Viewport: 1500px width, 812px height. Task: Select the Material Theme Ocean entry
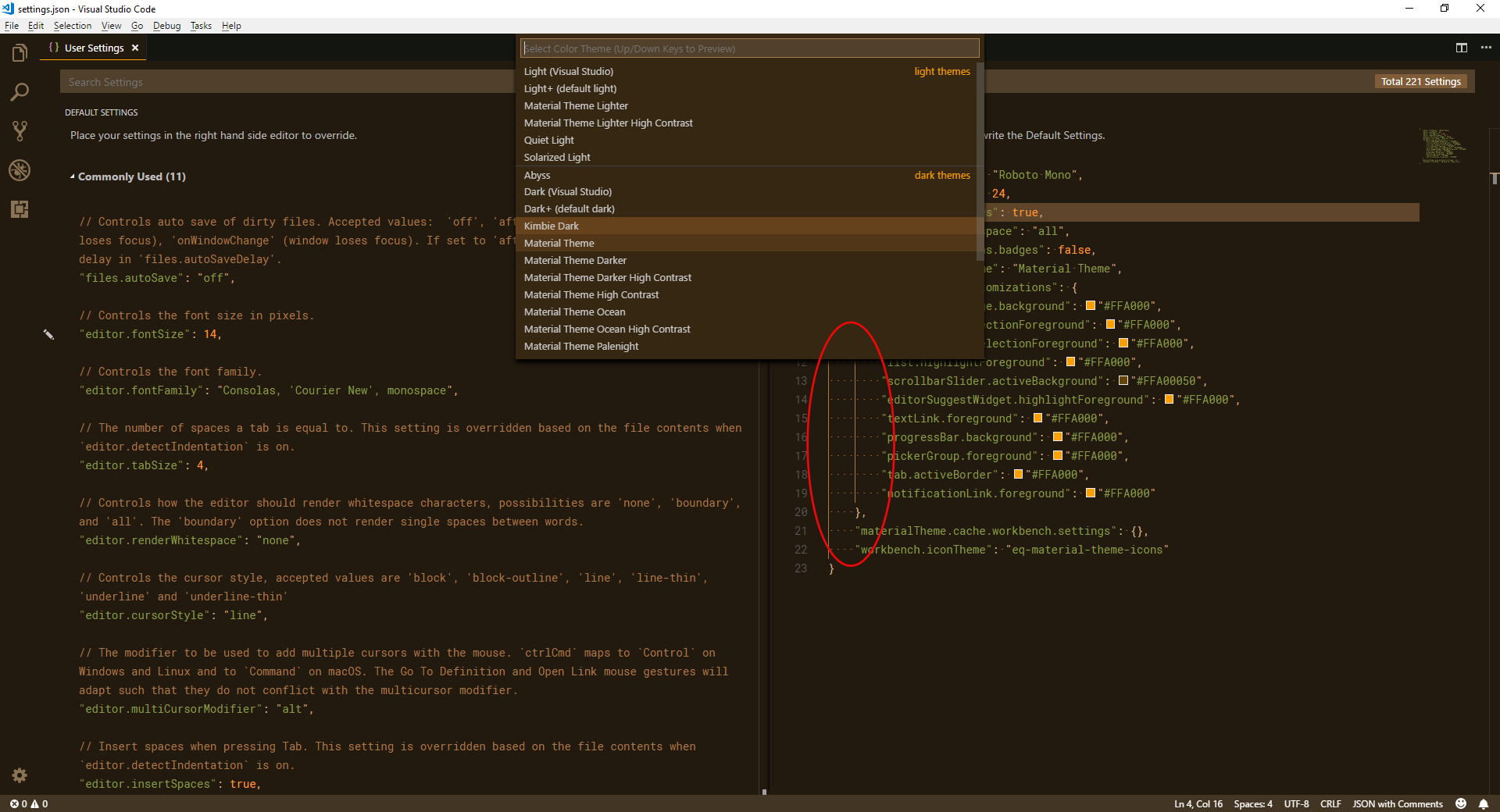(746, 312)
